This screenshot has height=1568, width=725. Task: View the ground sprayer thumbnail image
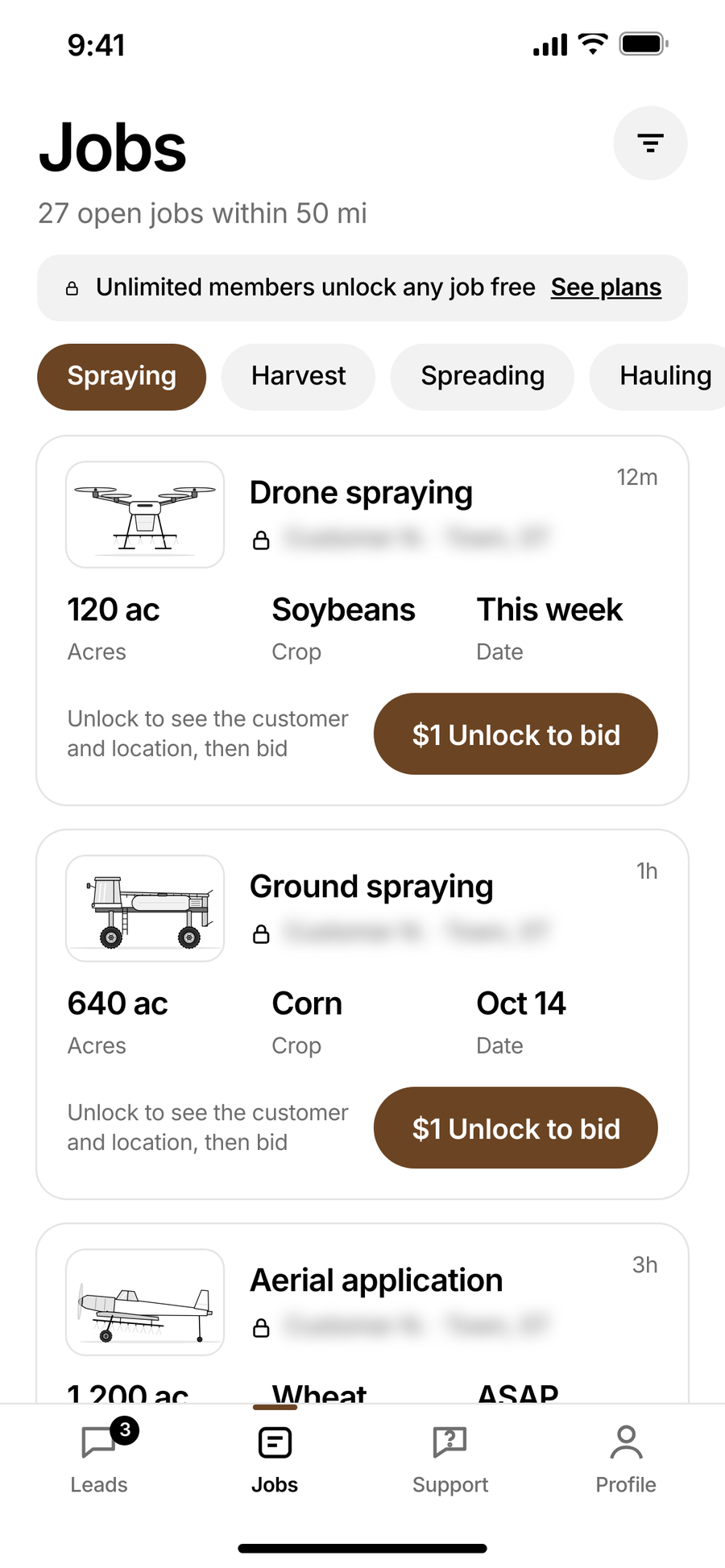coord(145,908)
